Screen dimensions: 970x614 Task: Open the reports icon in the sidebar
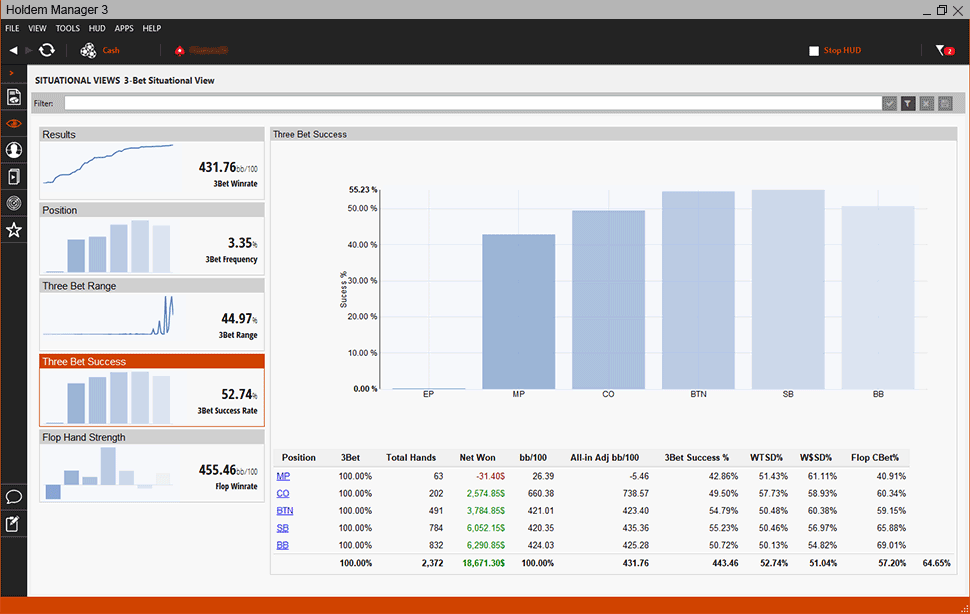click(x=14, y=97)
